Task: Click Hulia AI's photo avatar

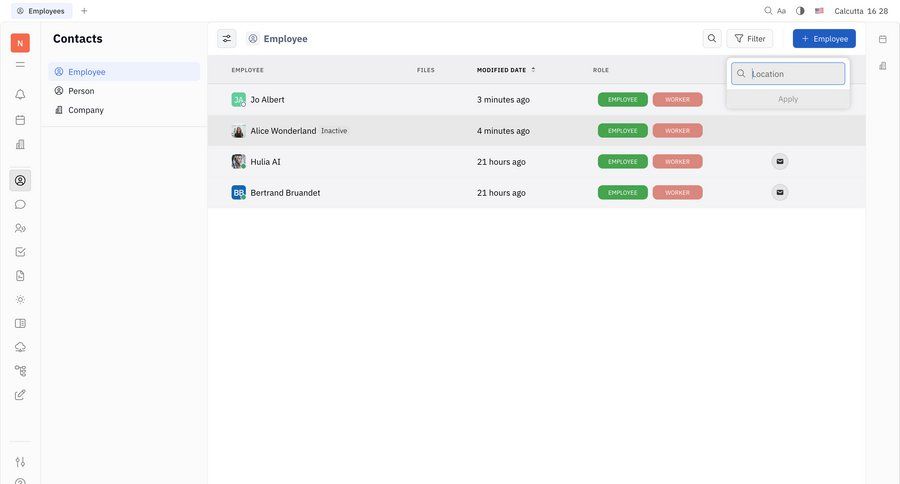Action: (238, 161)
